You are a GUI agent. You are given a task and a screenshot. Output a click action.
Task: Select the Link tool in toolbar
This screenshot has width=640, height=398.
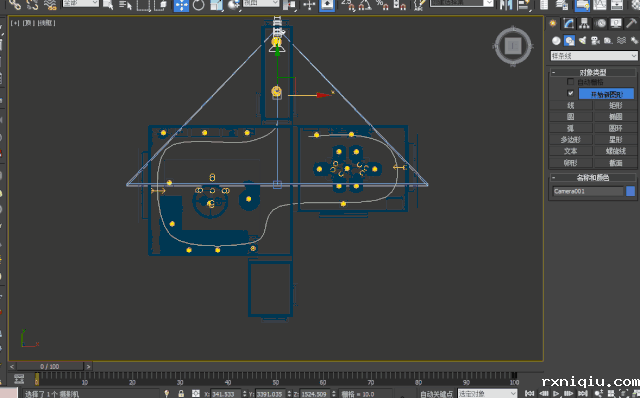(x=15, y=4)
